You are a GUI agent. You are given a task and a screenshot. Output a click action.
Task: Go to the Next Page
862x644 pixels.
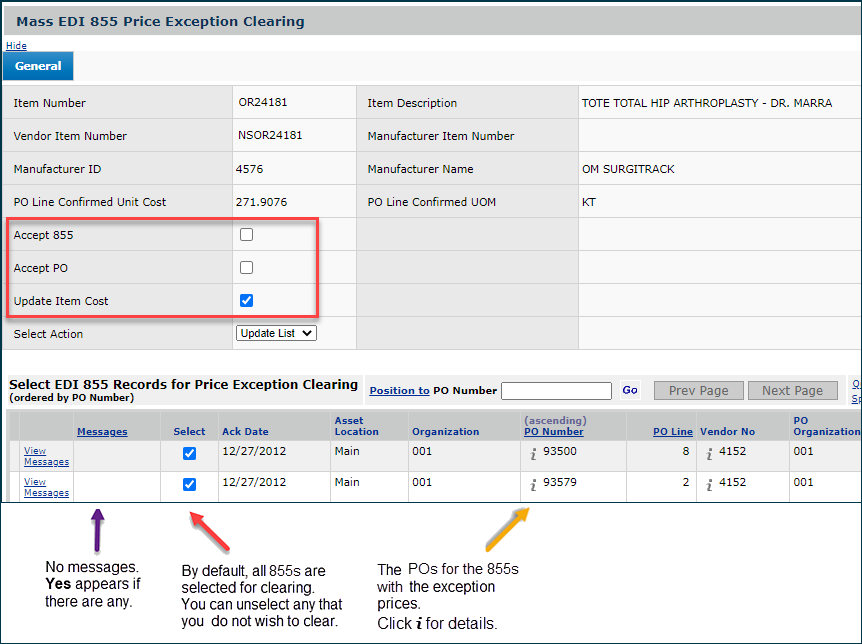[x=792, y=390]
